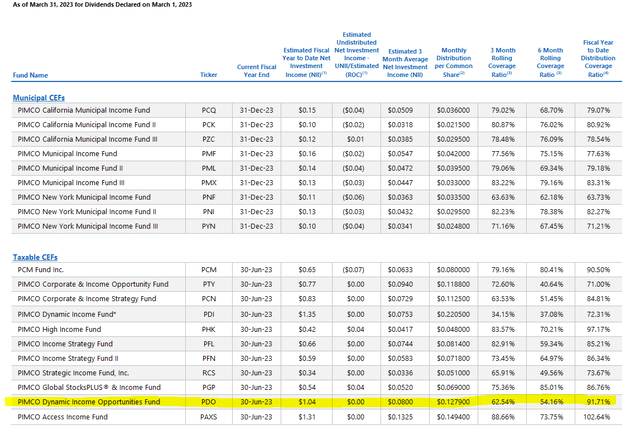
Task: Select PIMCO Corporate & Income Strategy Fund
Action: coord(87,299)
